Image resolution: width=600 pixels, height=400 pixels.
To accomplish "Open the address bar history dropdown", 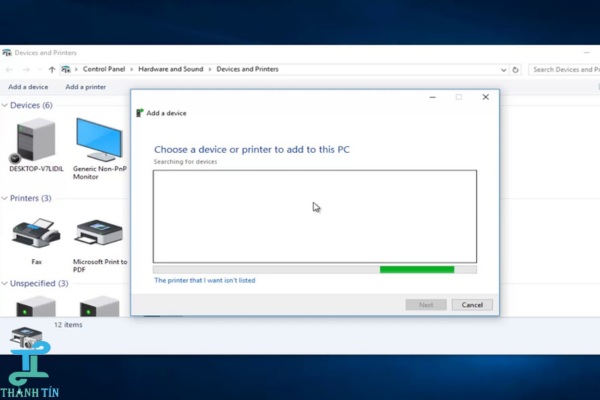I will [x=503, y=70].
